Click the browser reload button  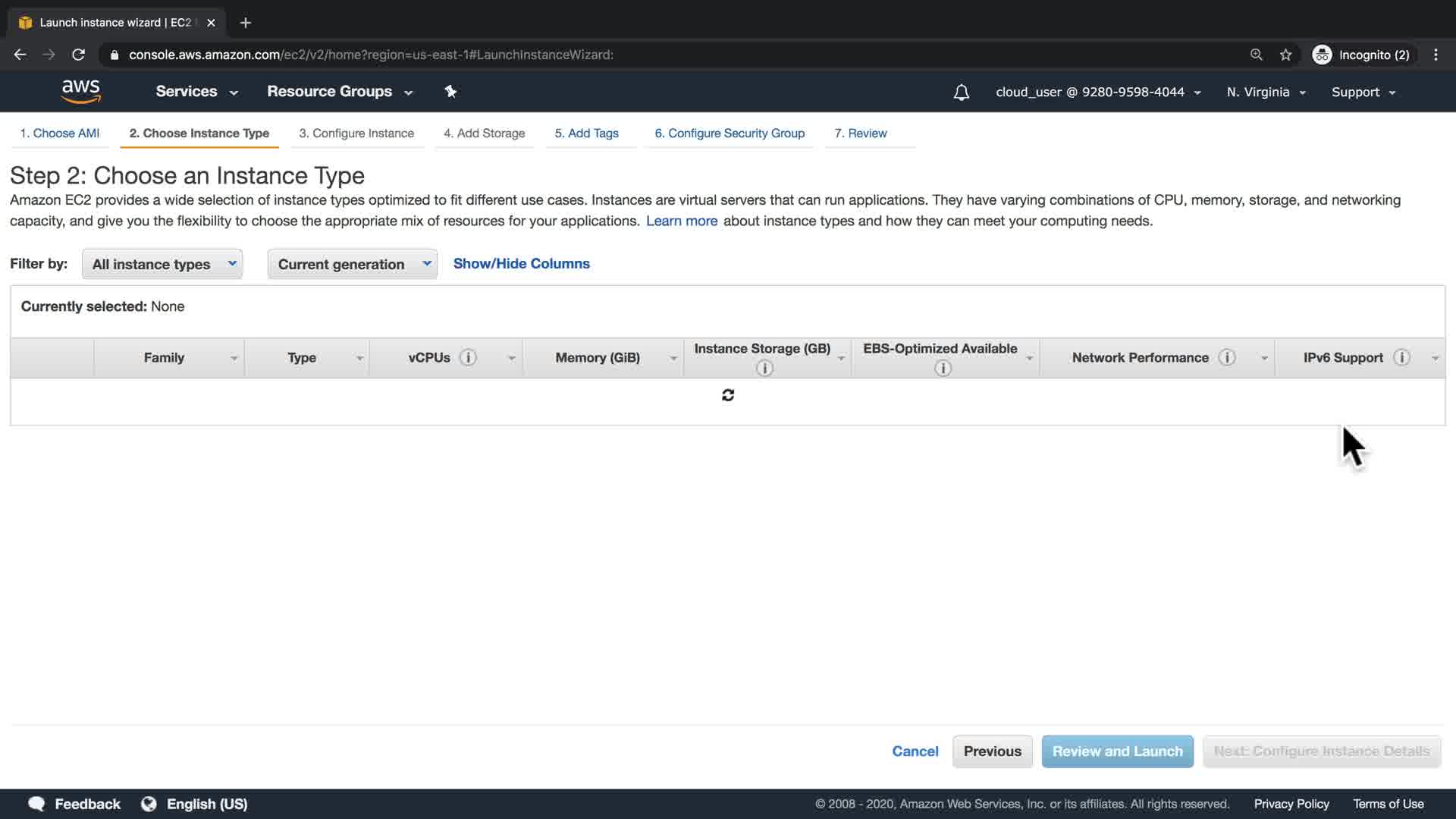[78, 55]
